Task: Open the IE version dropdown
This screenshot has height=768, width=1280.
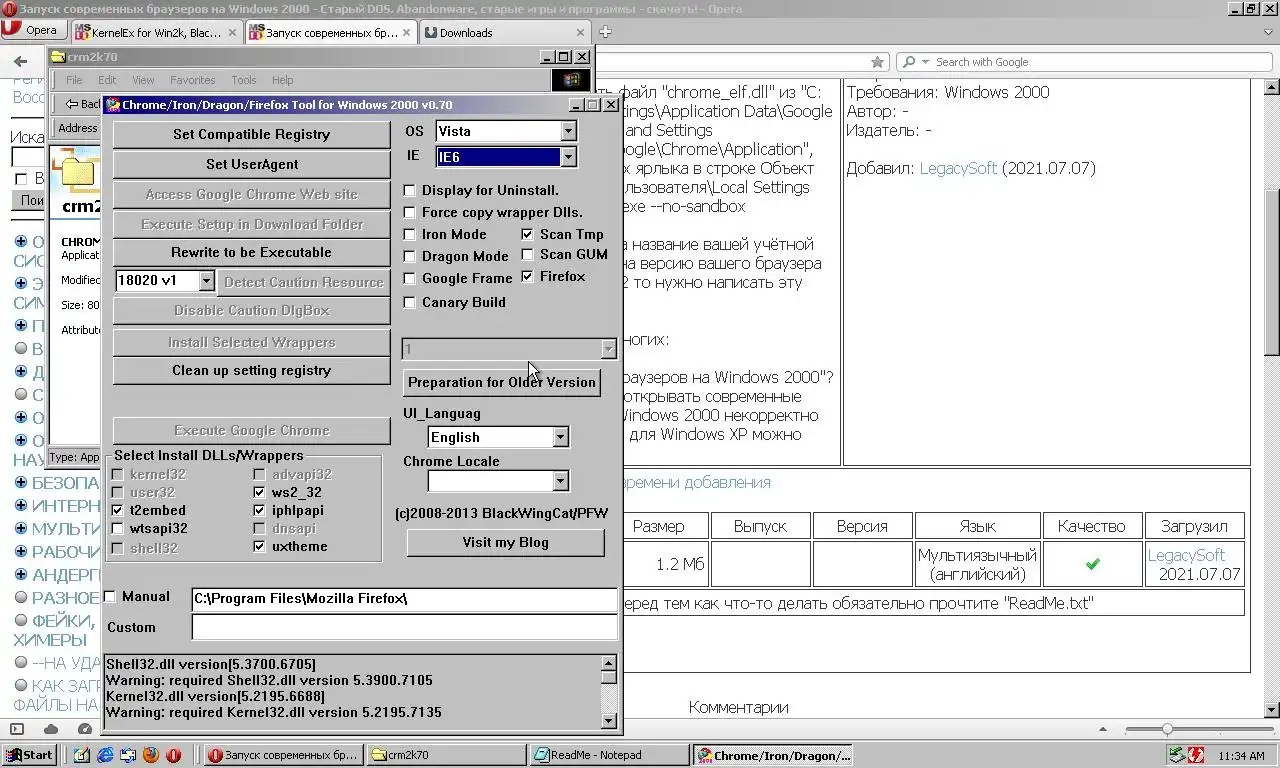Action: pos(568,157)
